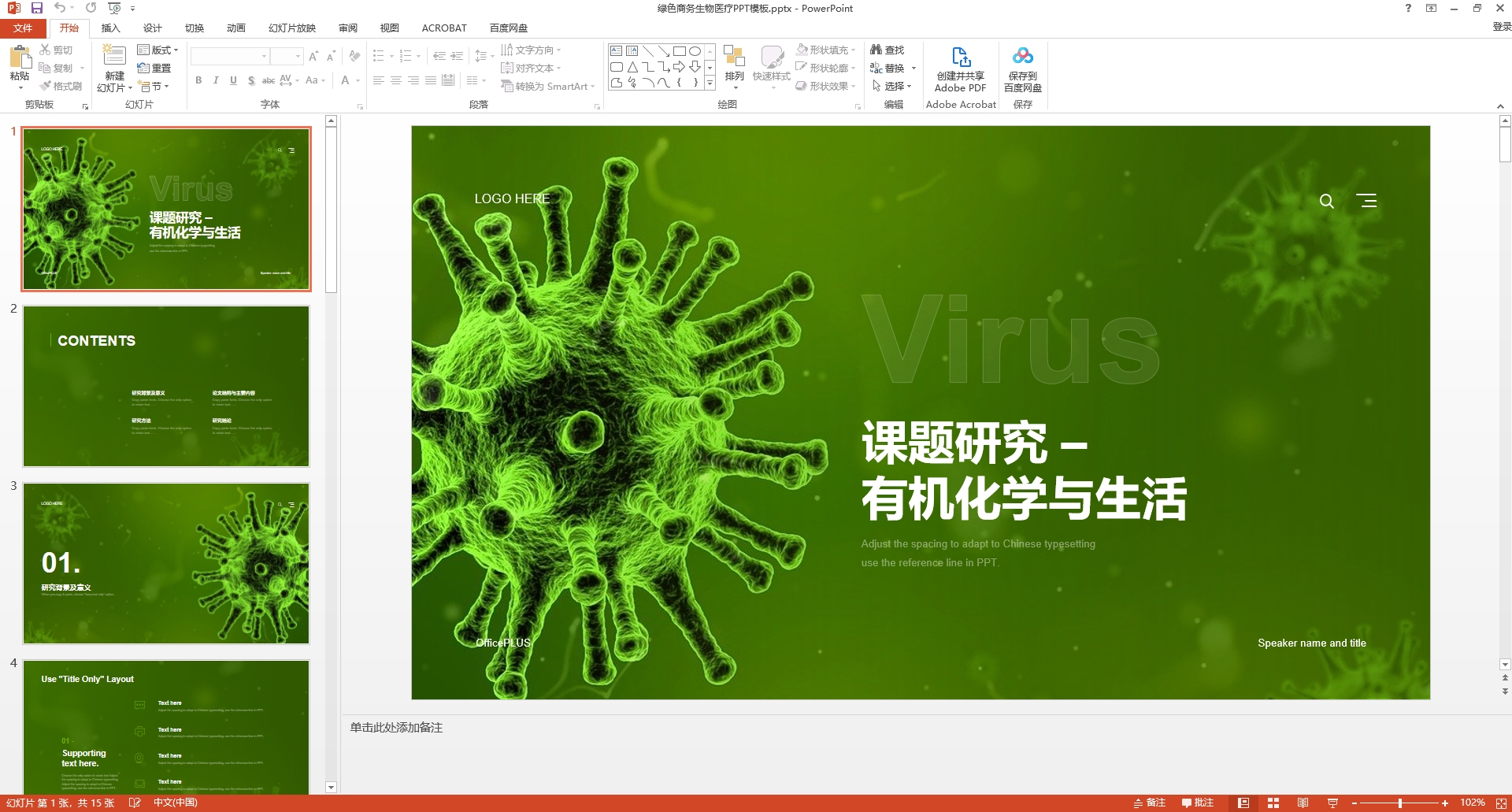Viewport: 1512px width, 812px height.
Task: Expand the Layout (版式) dropdown
Action: (158, 50)
